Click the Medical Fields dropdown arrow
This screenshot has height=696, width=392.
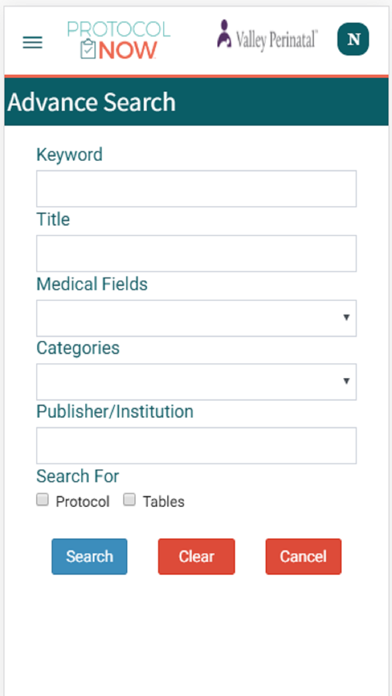coord(346,317)
